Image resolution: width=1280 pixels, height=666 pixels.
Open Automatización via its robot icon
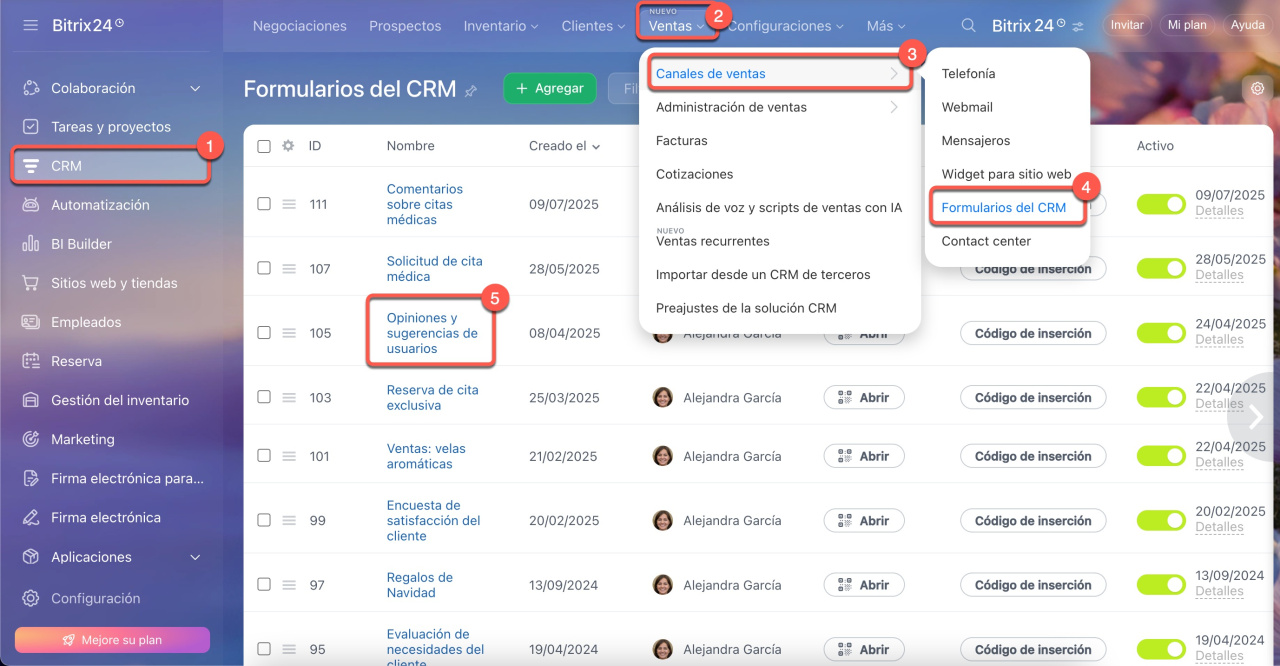(31, 205)
